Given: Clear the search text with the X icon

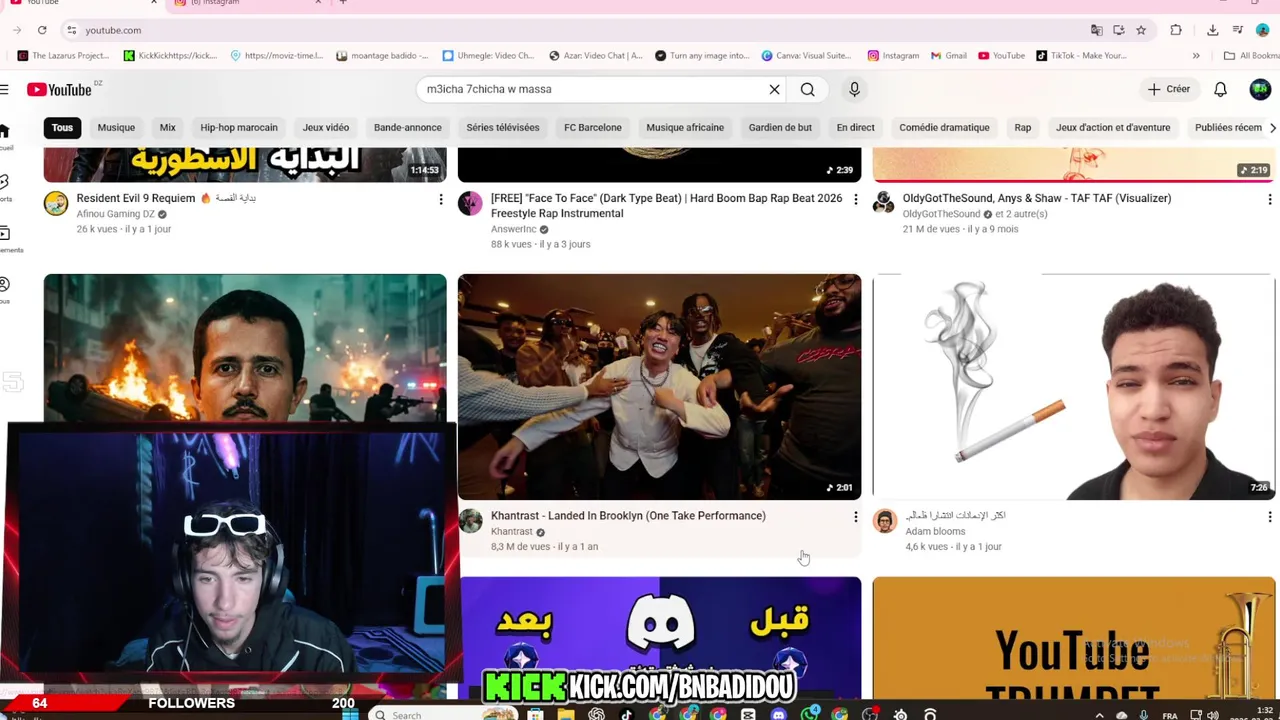Looking at the screenshot, I should (x=774, y=89).
